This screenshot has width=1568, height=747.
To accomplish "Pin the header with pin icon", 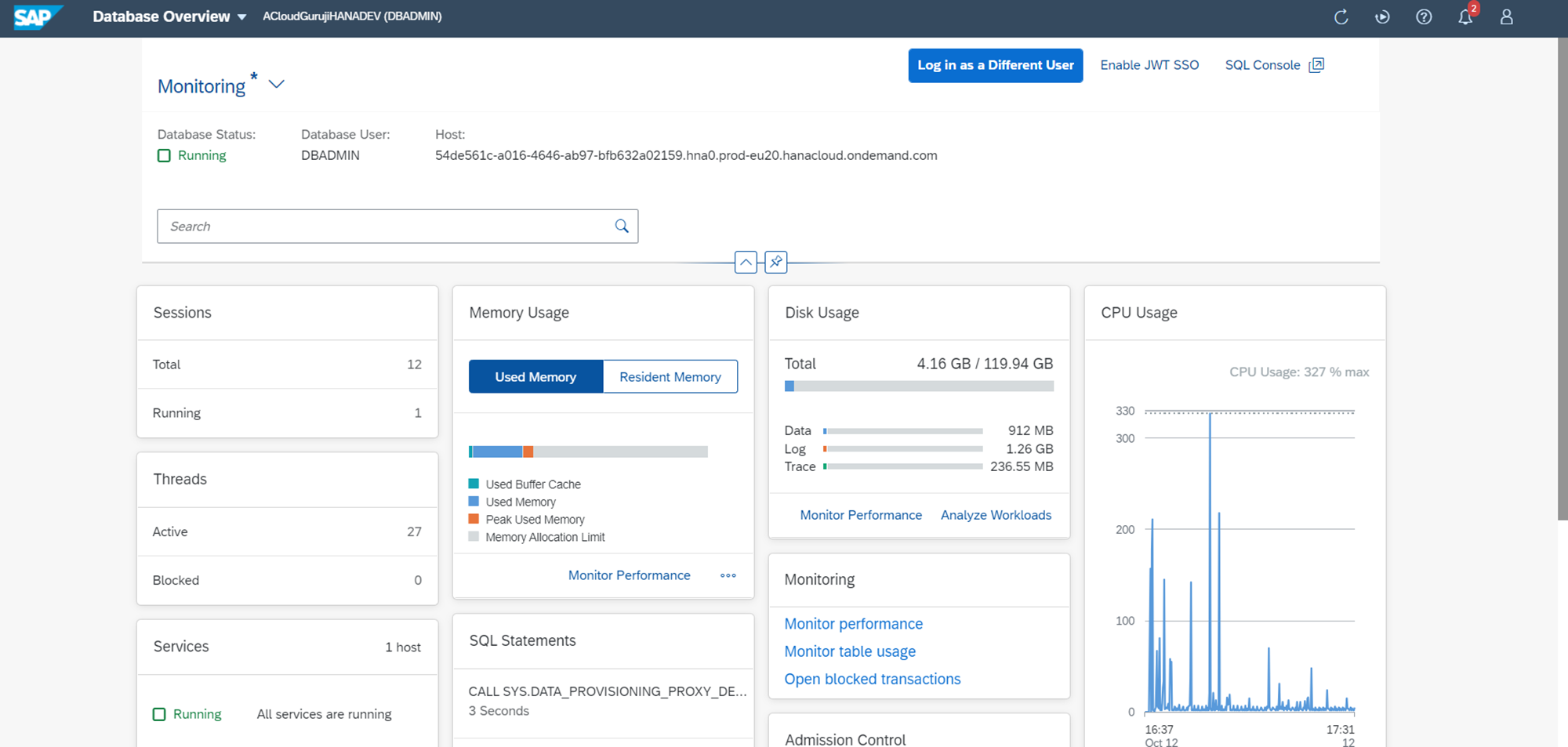I will [x=775, y=262].
